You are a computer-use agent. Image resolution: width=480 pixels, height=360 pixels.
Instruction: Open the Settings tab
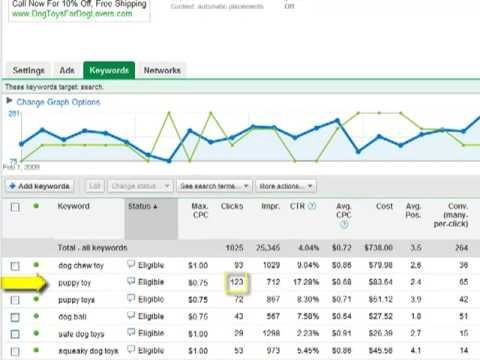tap(28, 70)
